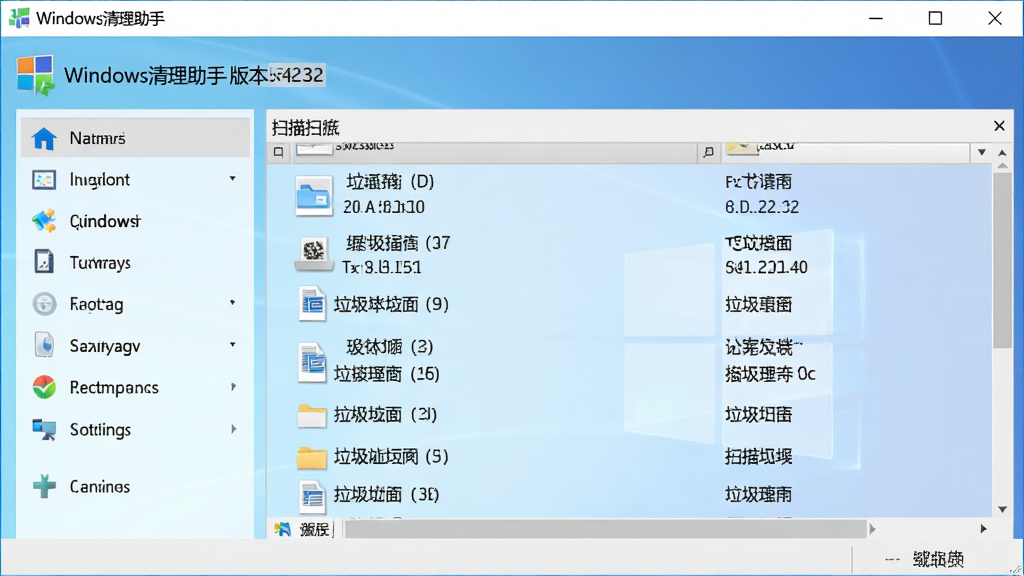Expand the Raotag submenu arrow
1024x576 pixels.
(232, 303)
